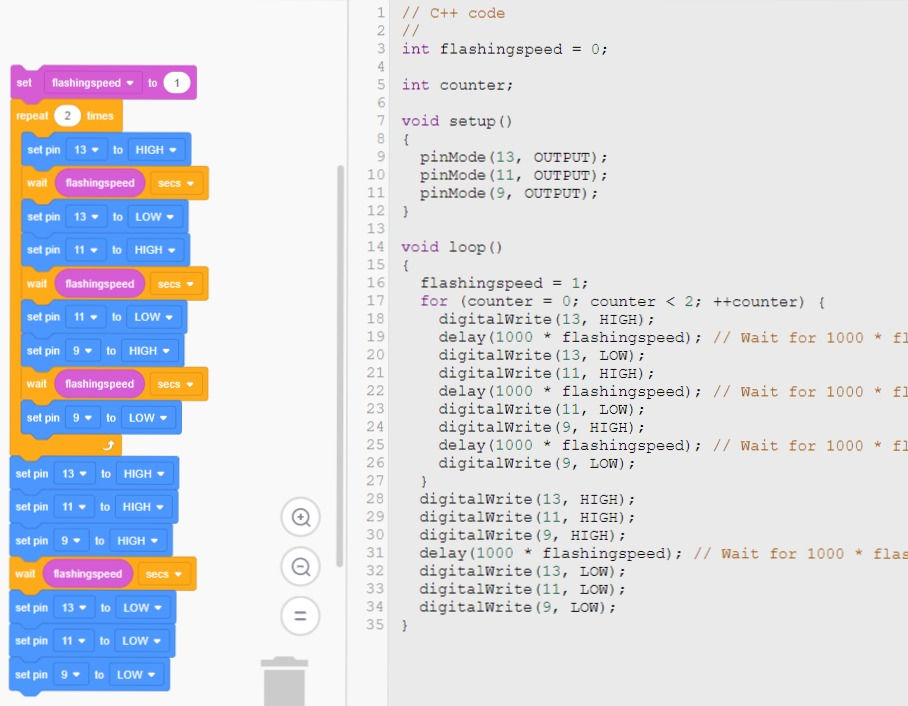This screenshot has width=908, height=706.
Task: Open the flashingspeed variable dropdown in set block
Action: tap(92, 83)
